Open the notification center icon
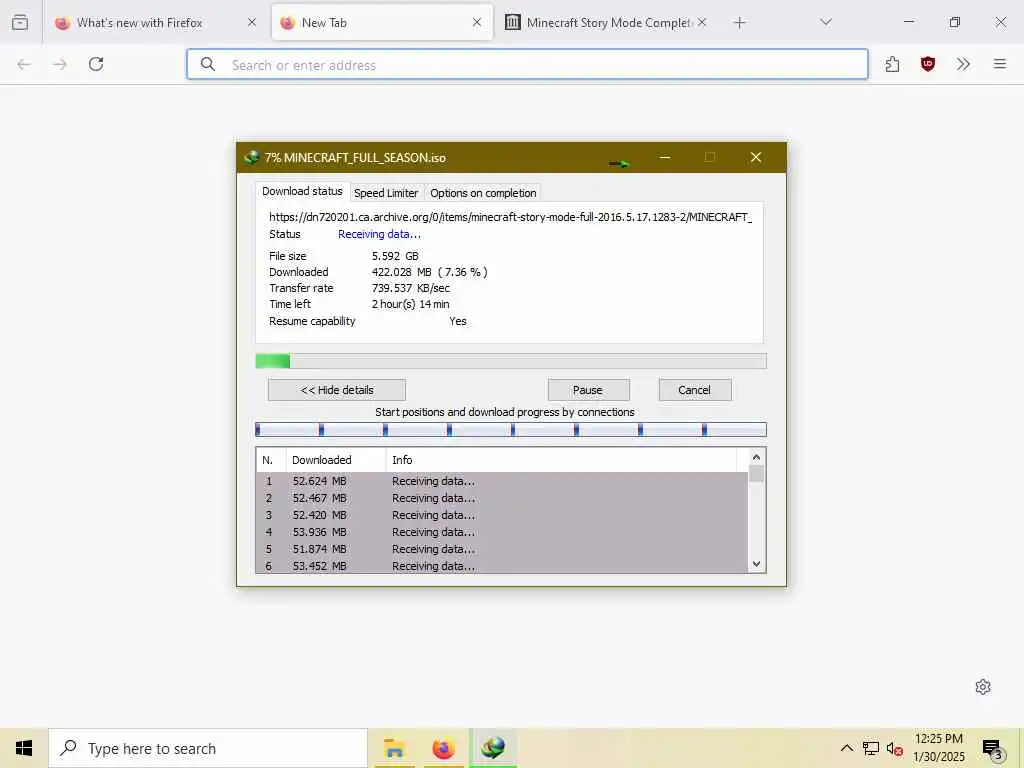1024x768 pixels. (x=993, y=749)
